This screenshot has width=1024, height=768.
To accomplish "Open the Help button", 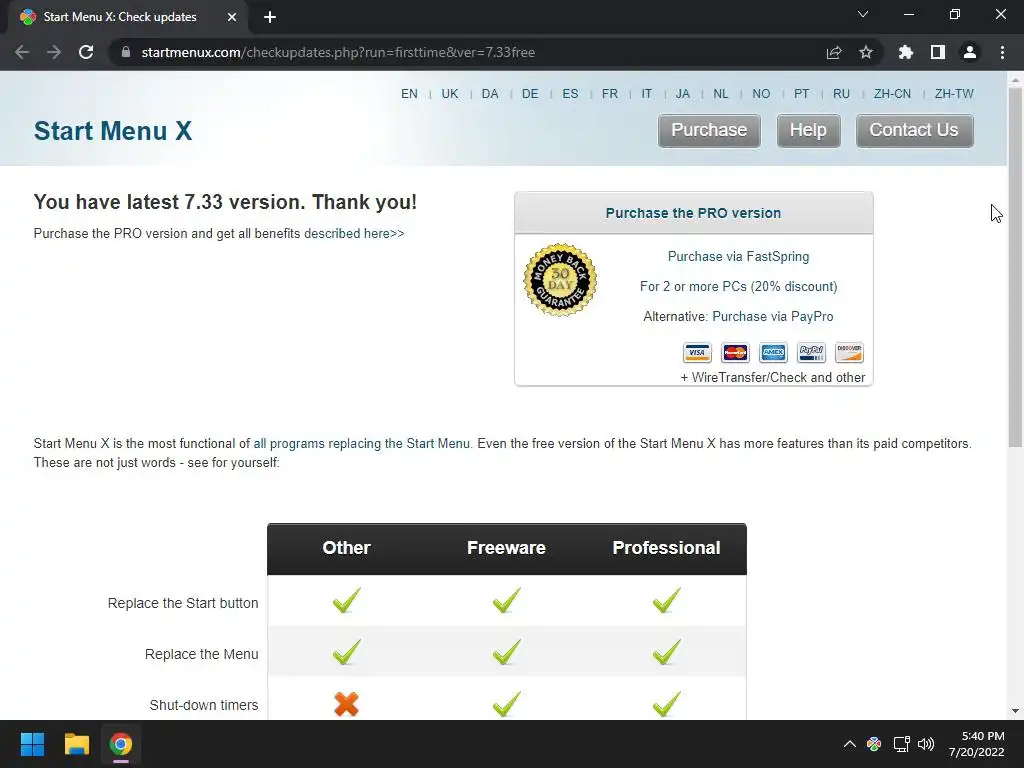I will click(x=808, y=131).
